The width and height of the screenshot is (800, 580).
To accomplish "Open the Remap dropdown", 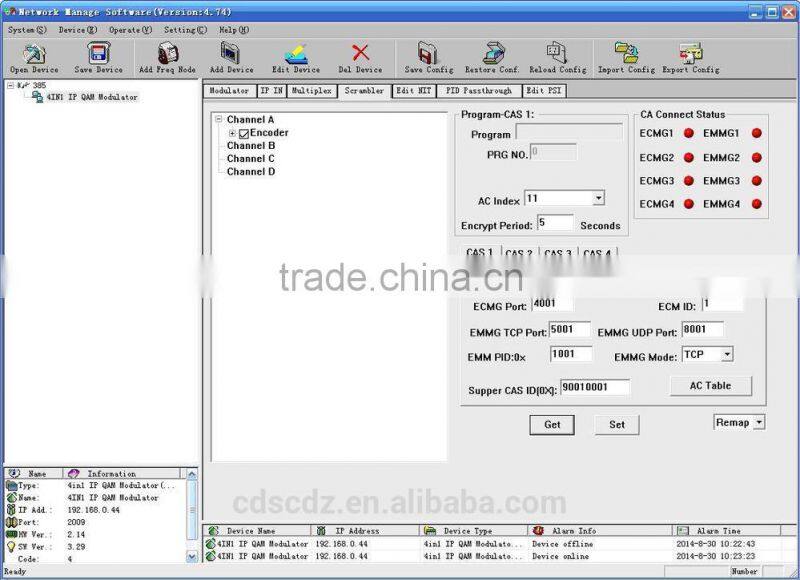I will coord(759,423).
